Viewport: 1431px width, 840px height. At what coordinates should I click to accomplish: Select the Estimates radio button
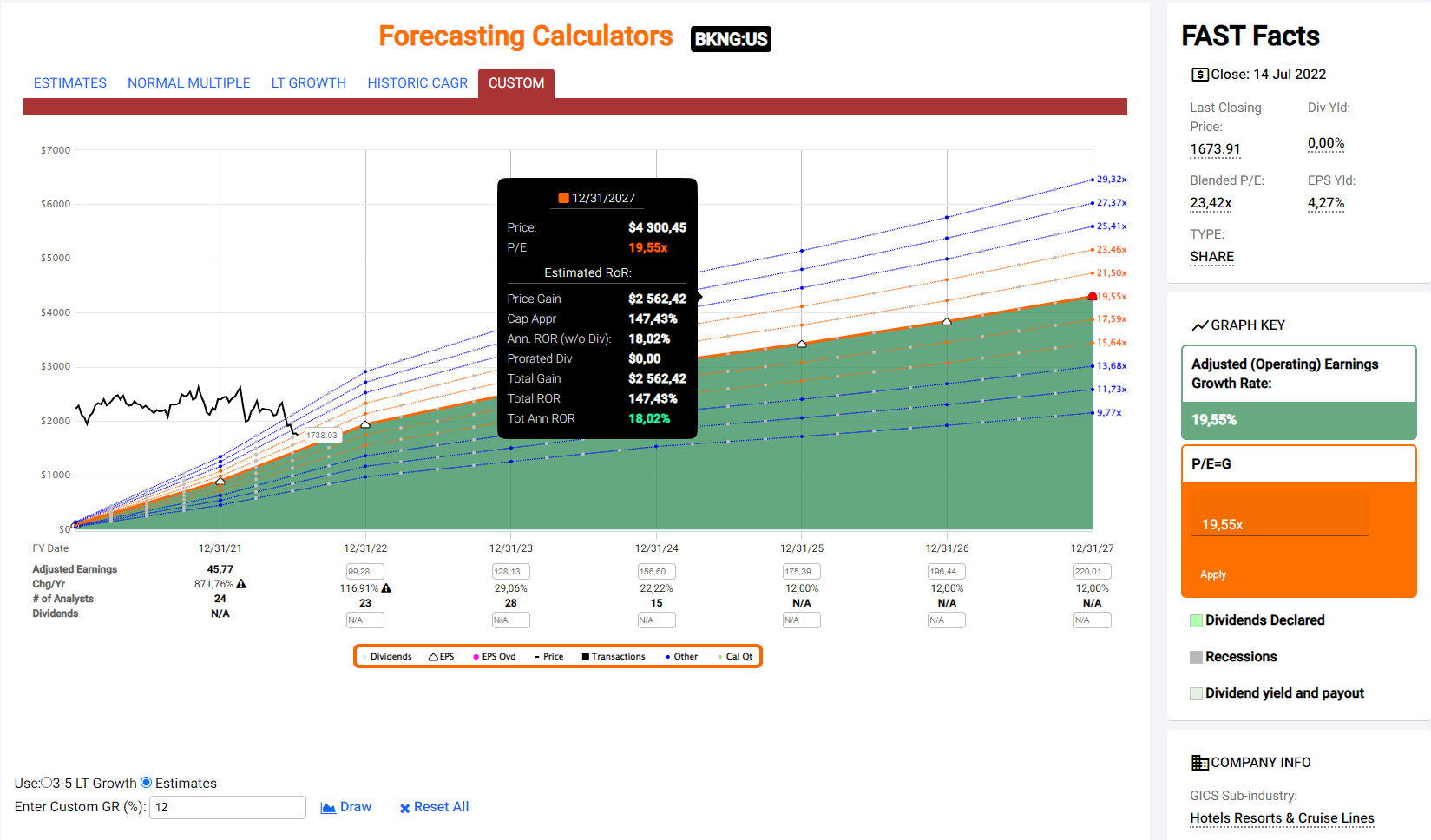coord(147,783)
